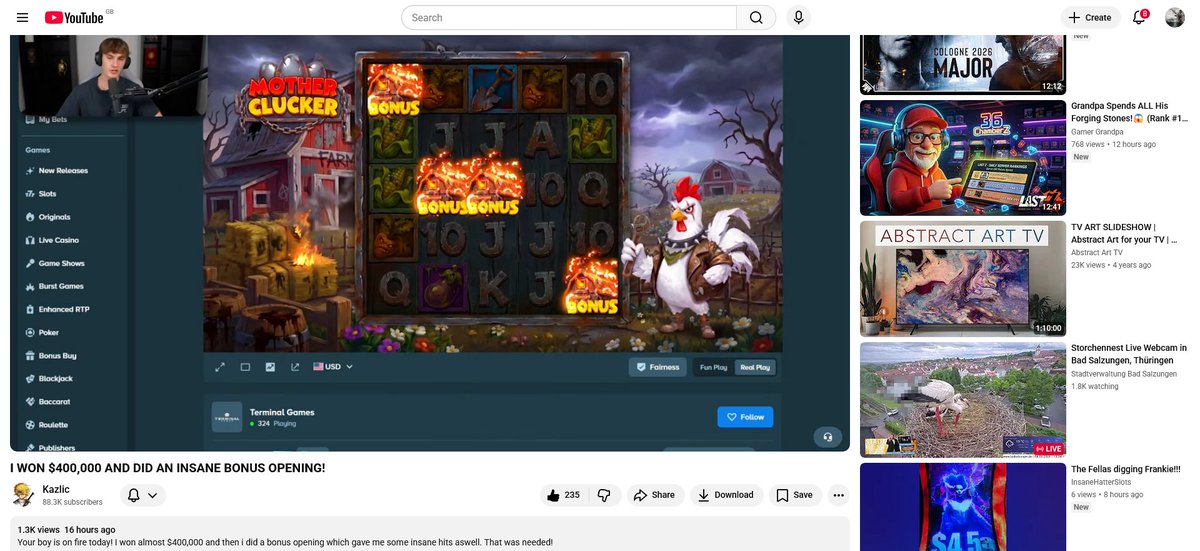Open the account avatar menu
Screen dimensions: 1200x551
[1175, 17]
